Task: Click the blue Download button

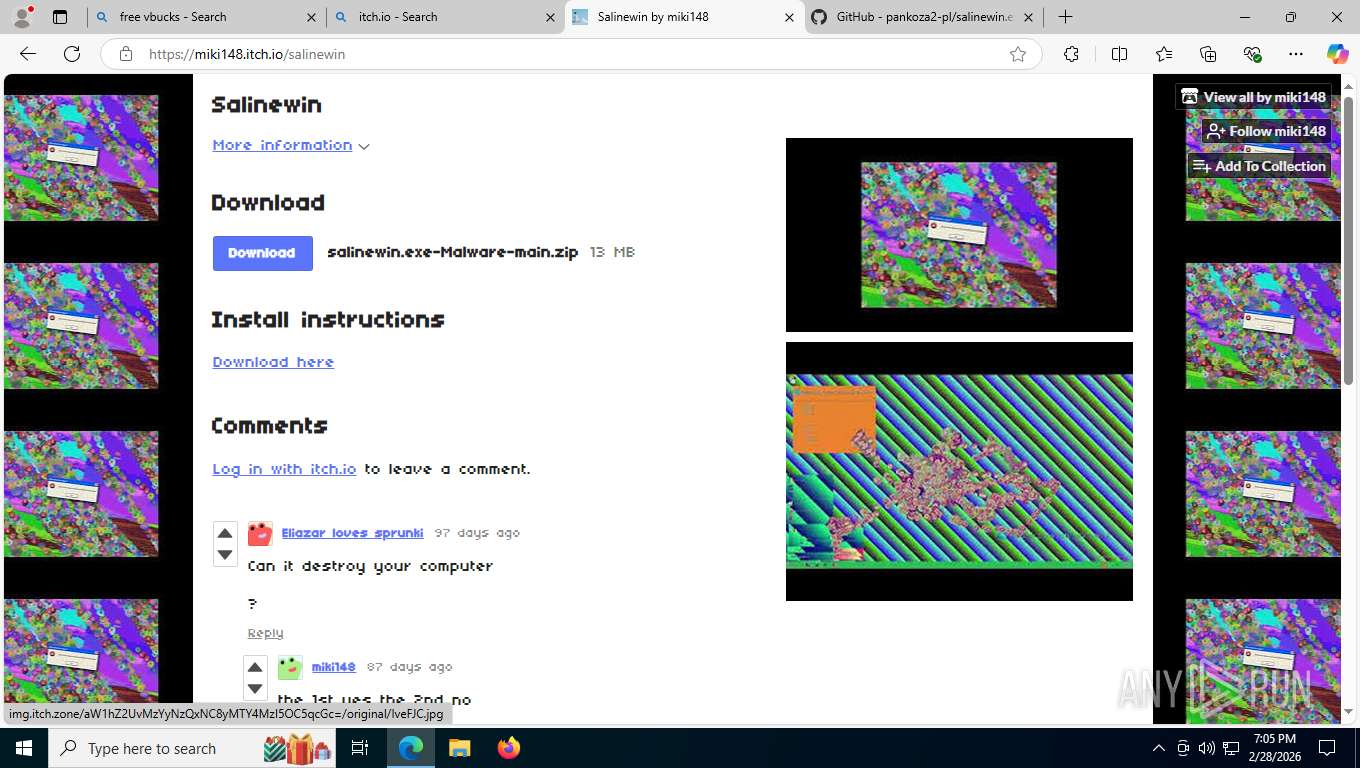Action: pyautogui.click(x=262, y=253)
